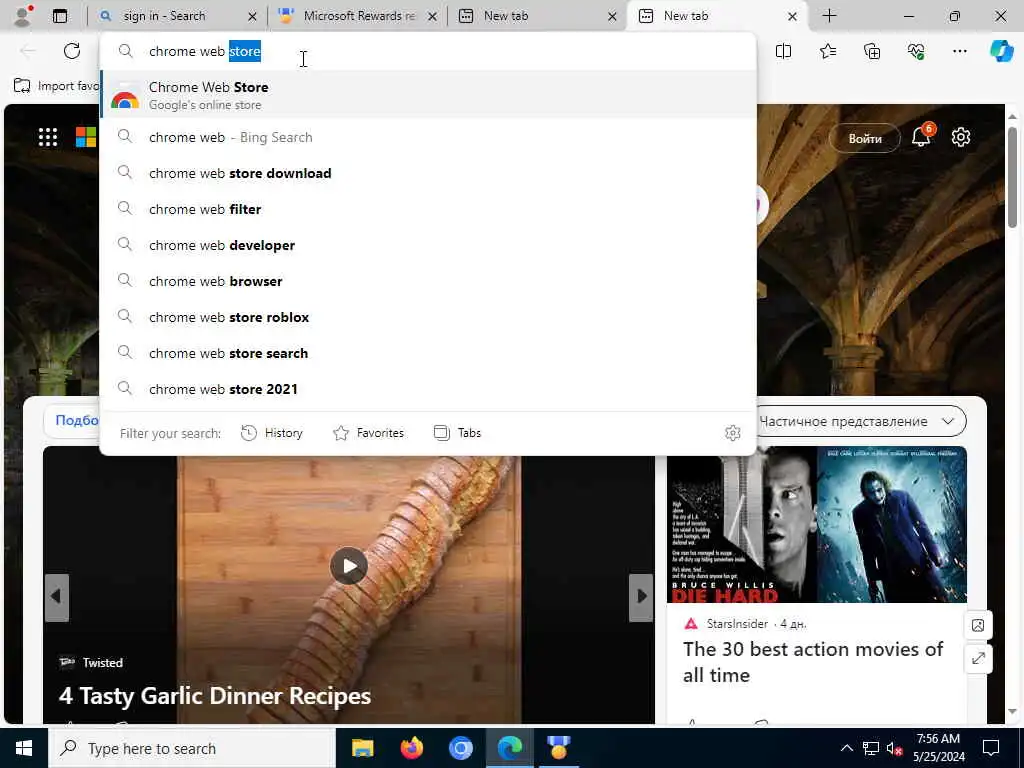Open the tab actions menu icon
The width and height of the screenshot is (1024, 768).
pyautogui.click(x=60, y=16)
